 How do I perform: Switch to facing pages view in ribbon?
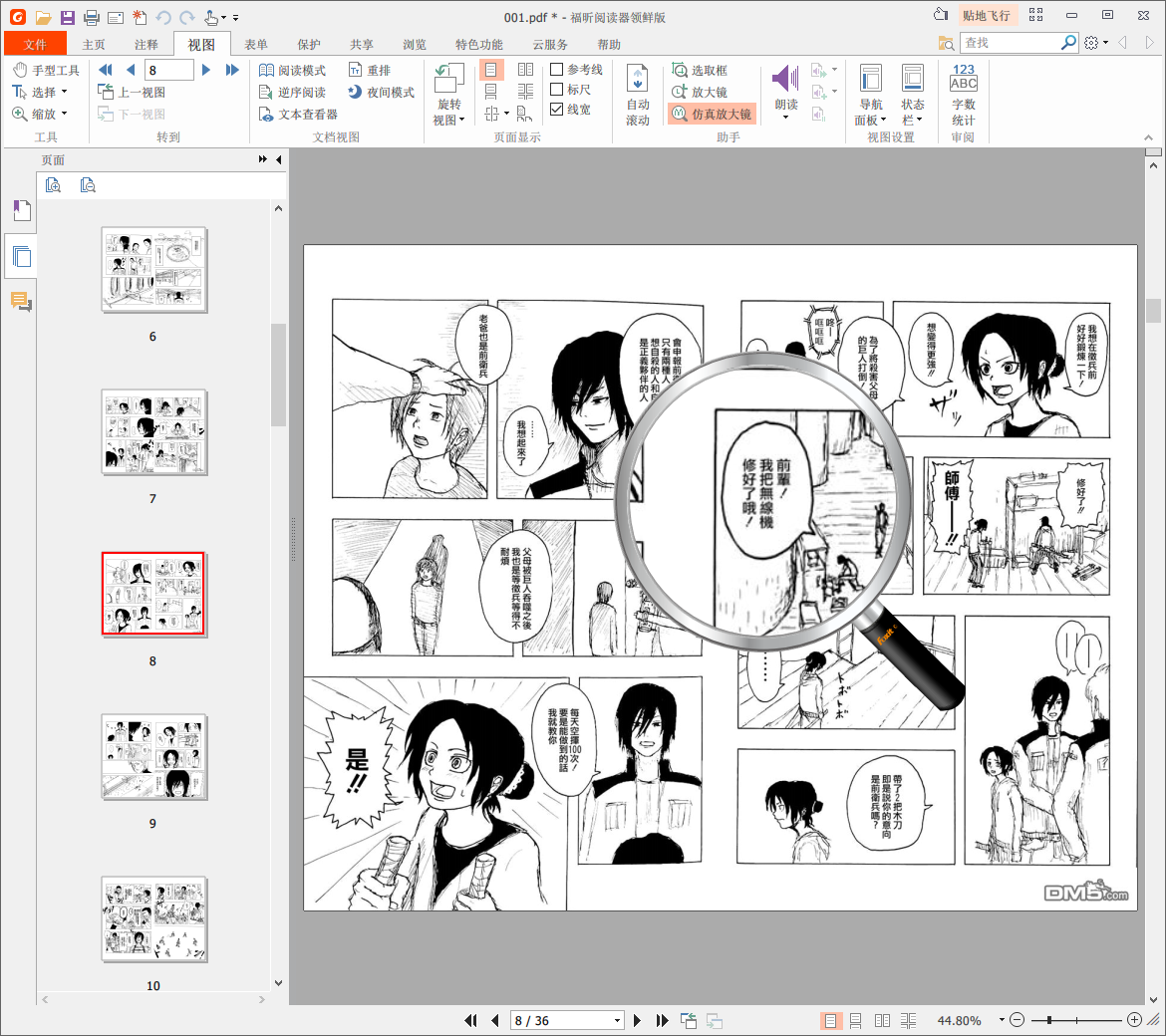[526, 70]
